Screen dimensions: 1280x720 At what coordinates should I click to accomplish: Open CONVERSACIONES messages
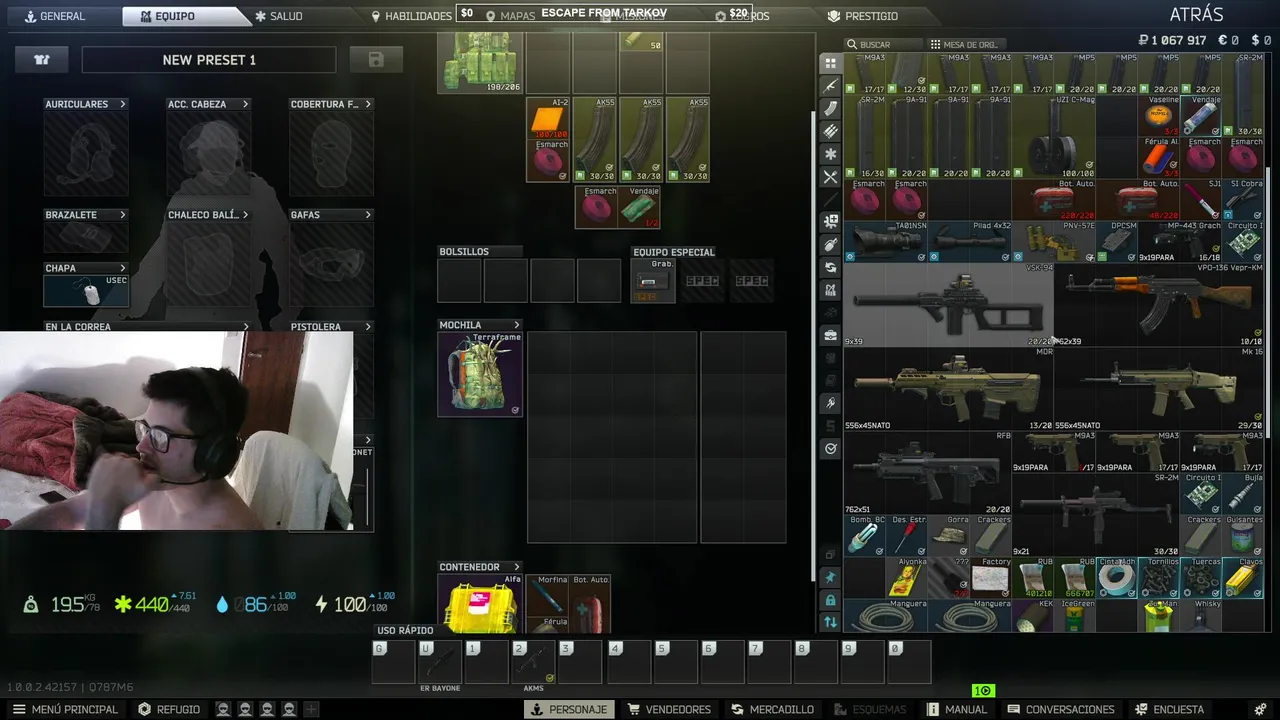[x=1060, y=709]
